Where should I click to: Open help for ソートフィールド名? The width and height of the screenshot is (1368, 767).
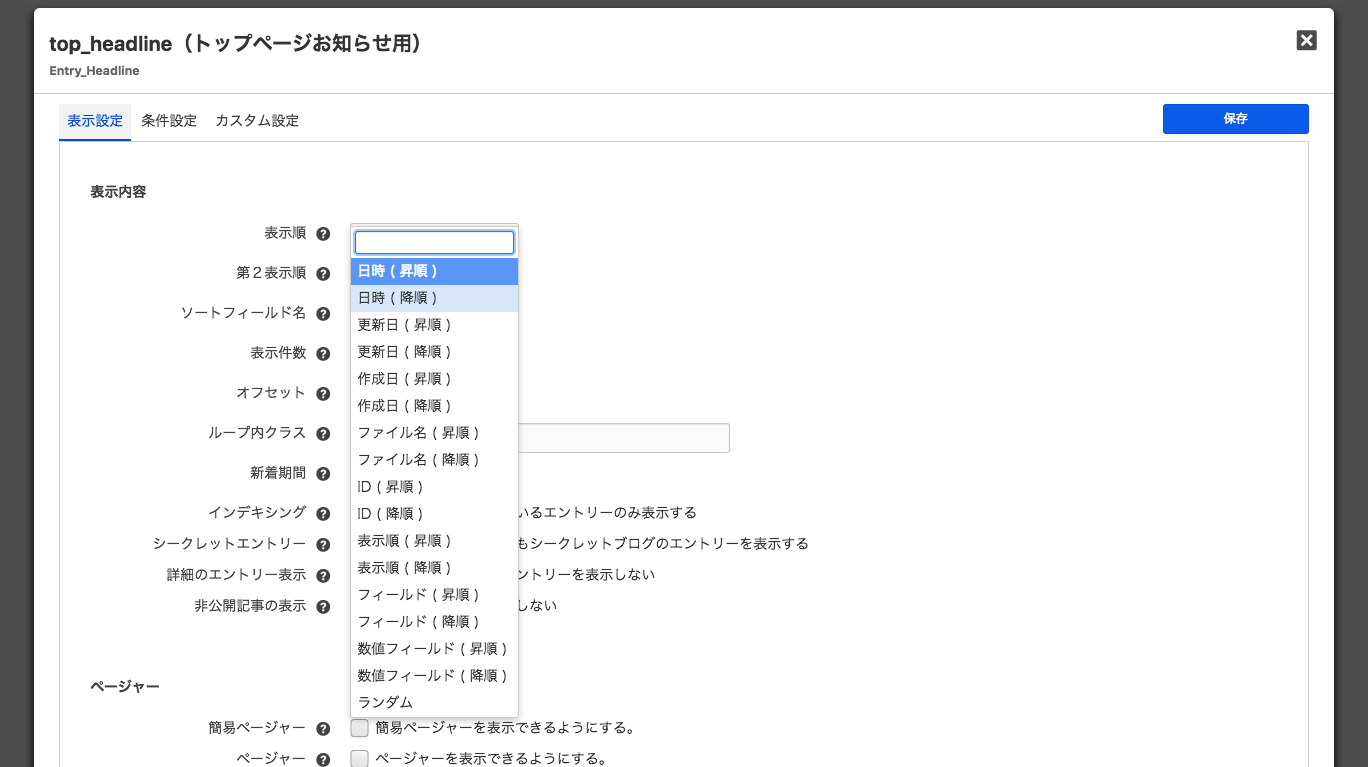click(x=323, y=314)
